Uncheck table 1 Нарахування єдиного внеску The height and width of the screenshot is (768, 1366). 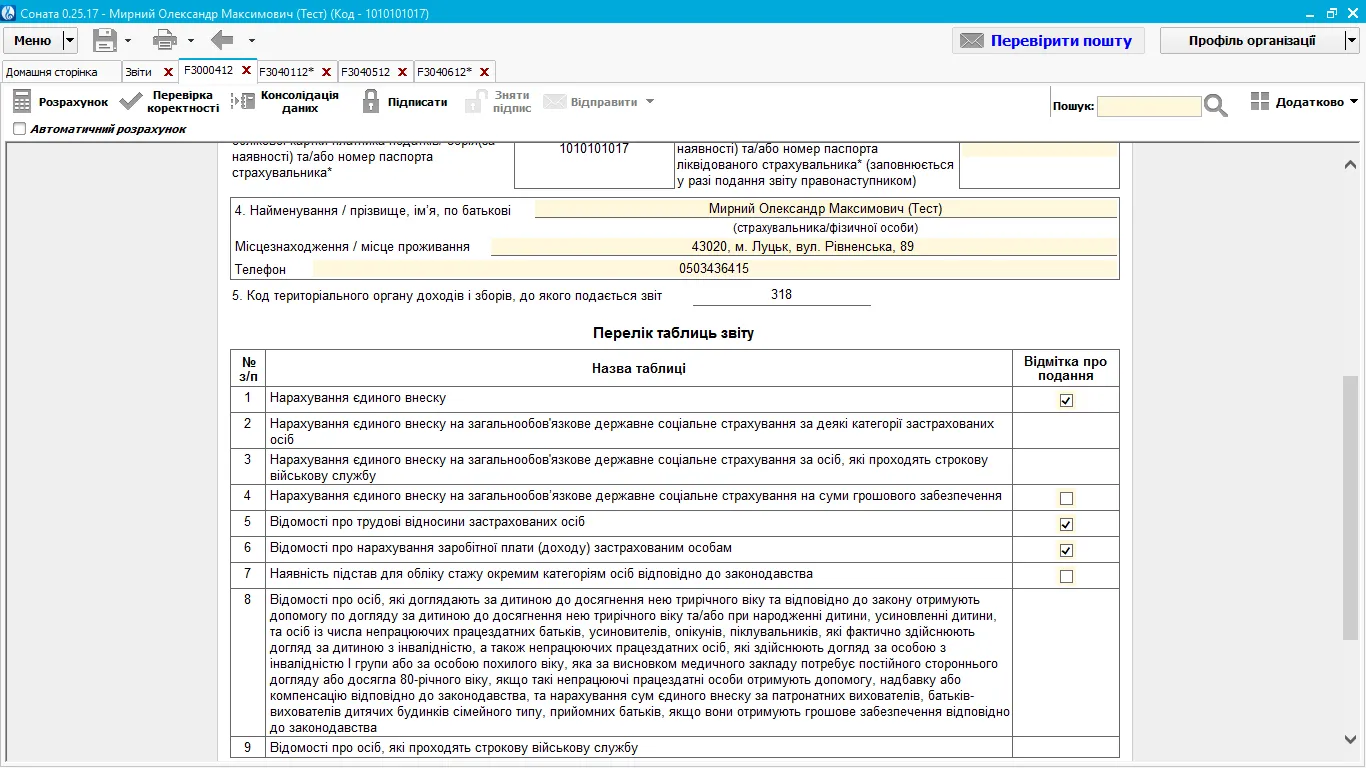pos(1066,400)
